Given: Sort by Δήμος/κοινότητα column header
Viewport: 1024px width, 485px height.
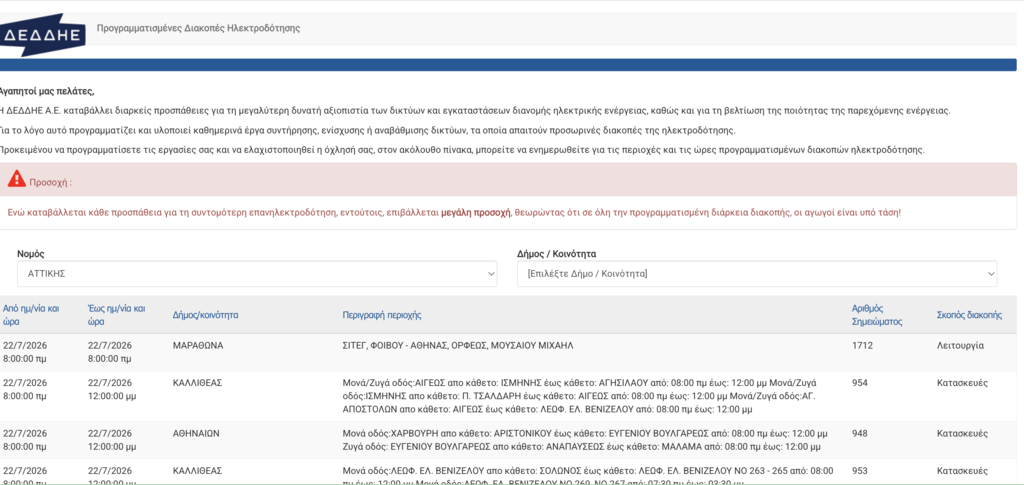Looking at the screenshot, I should click(x=205, y=315).
